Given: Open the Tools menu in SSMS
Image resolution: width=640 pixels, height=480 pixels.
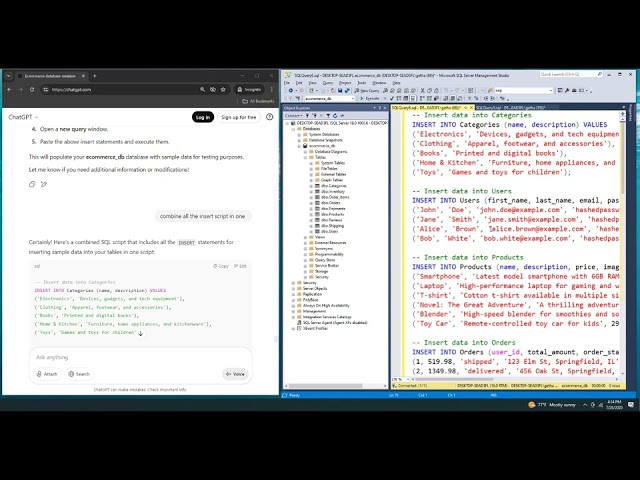Looking at the screenshot, I should coord(362,82).
